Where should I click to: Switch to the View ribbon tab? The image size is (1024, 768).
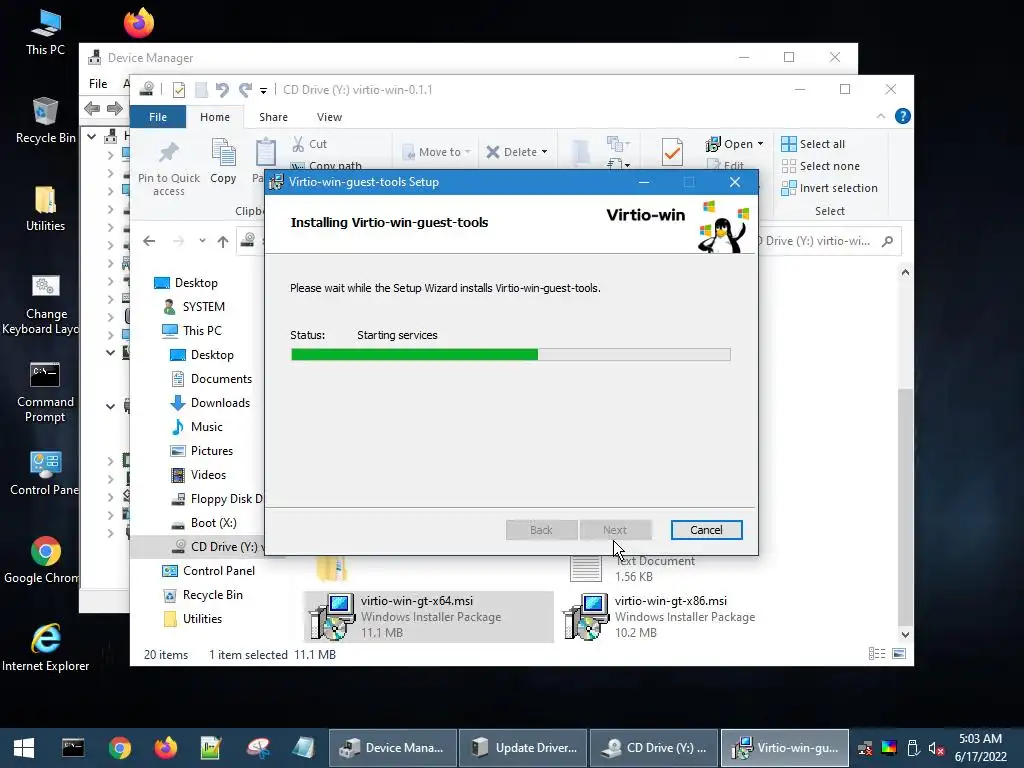[x=329, y=117]
